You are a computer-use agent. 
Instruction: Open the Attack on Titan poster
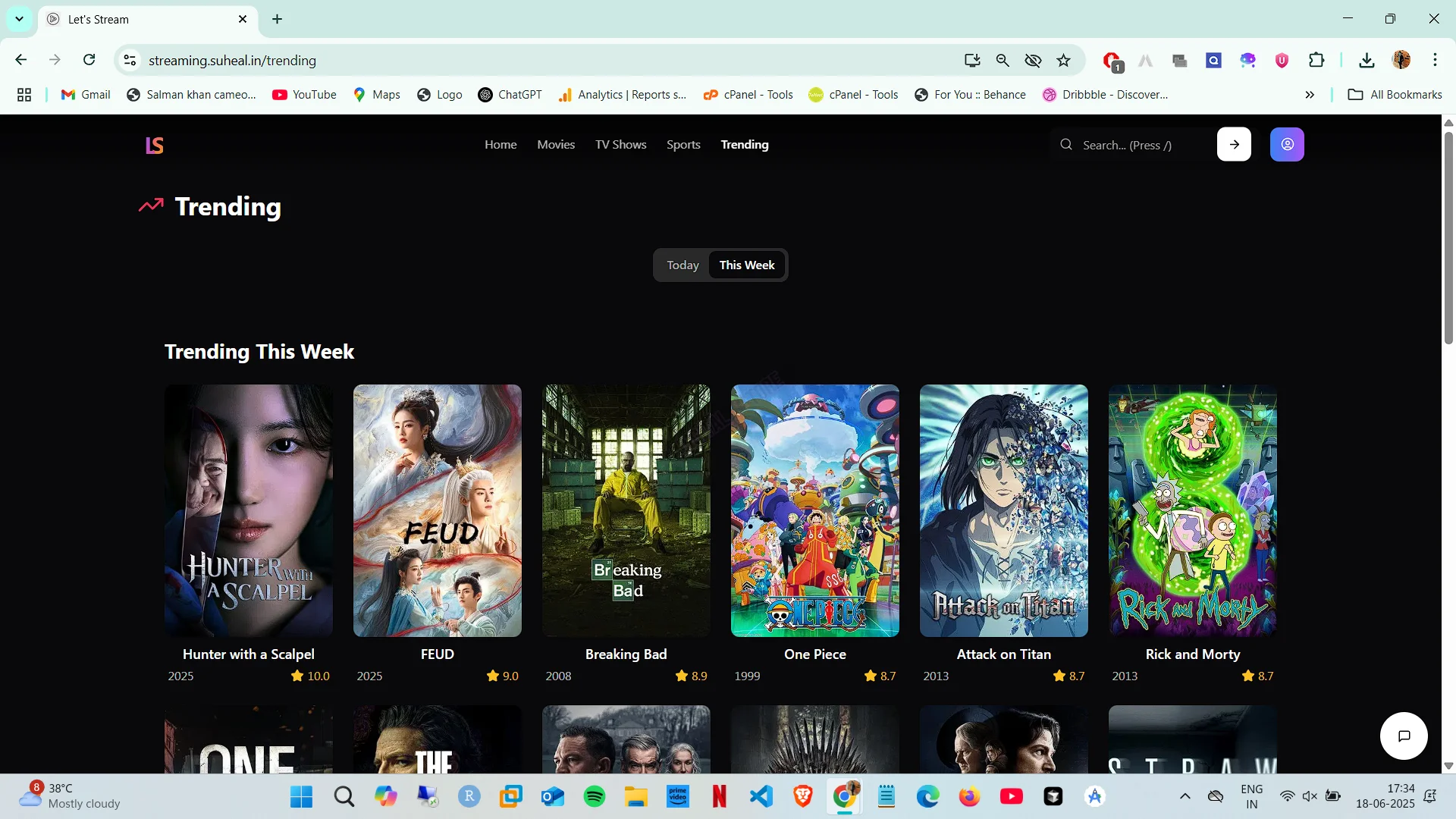(1004, 510)
